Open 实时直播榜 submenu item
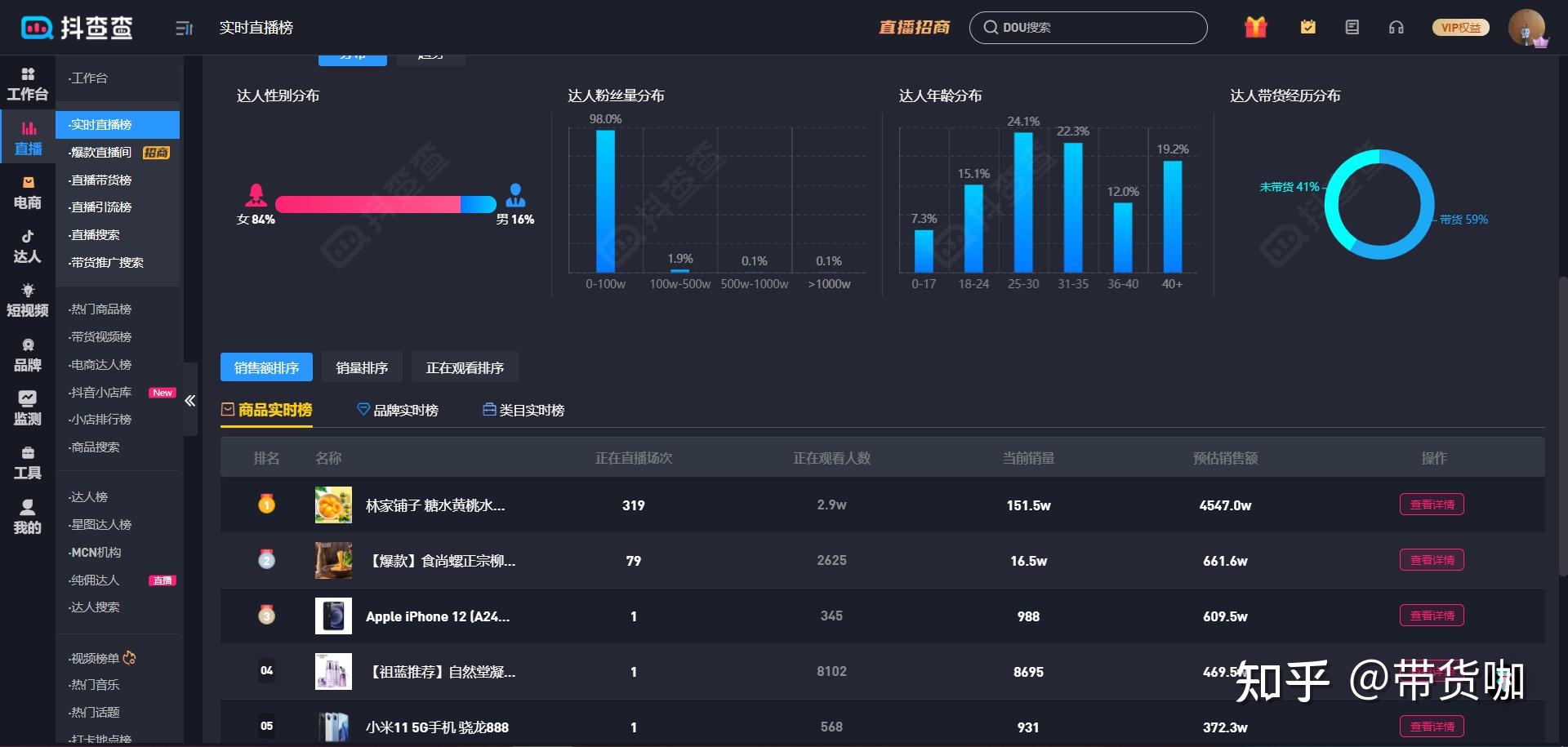Viewport: 1568px width, 747px height. tap(118, 124)
